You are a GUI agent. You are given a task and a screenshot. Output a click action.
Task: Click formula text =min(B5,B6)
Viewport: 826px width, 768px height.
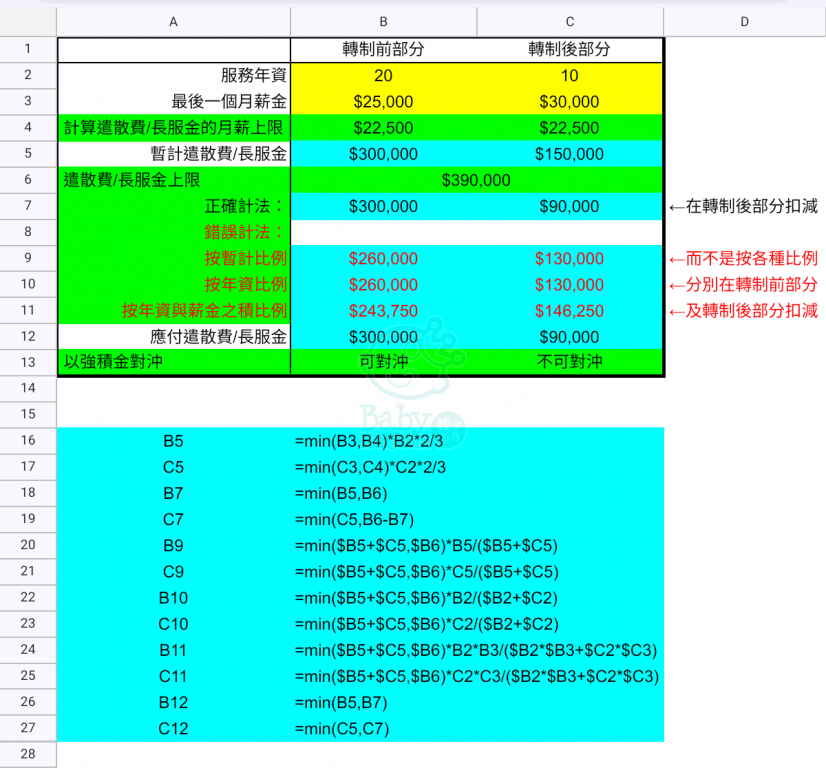341,493
